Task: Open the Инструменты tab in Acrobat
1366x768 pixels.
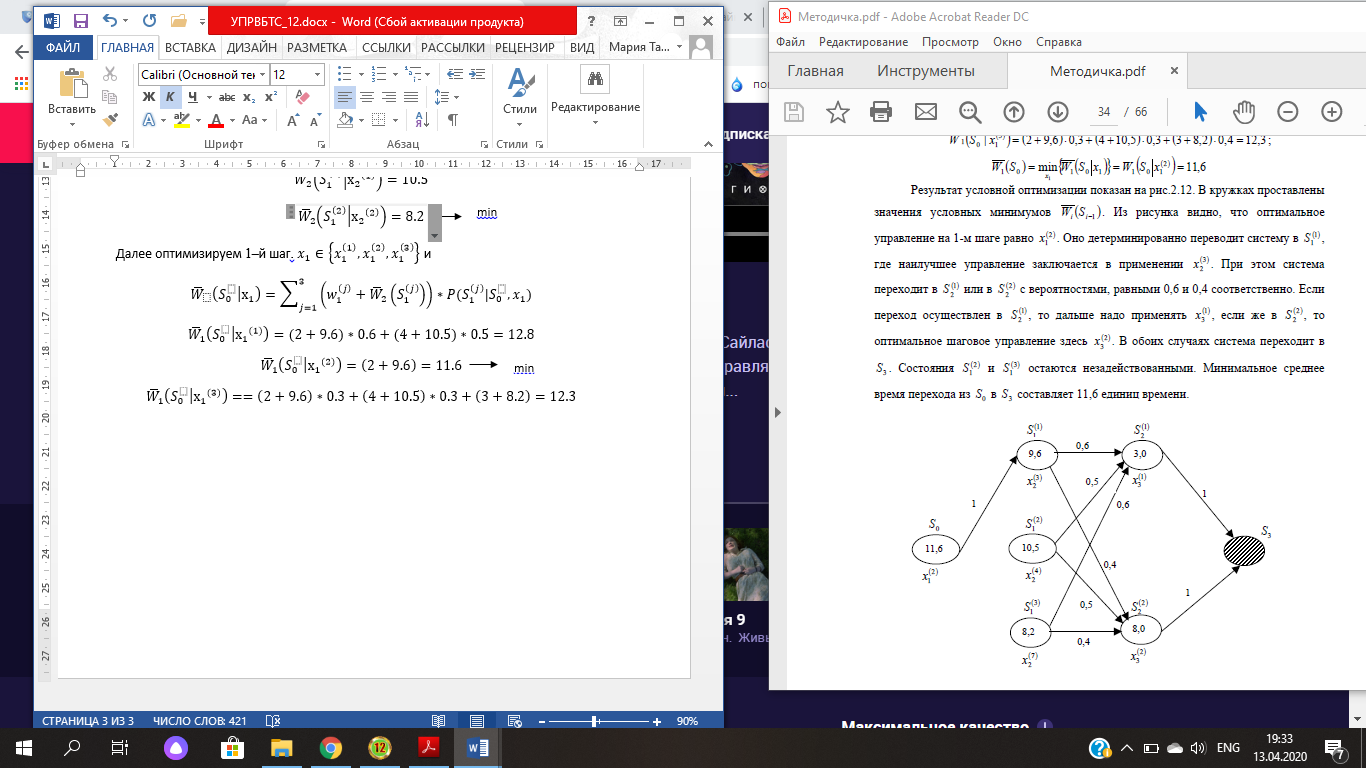Action: pyautogui.click(x=925, y=71)
